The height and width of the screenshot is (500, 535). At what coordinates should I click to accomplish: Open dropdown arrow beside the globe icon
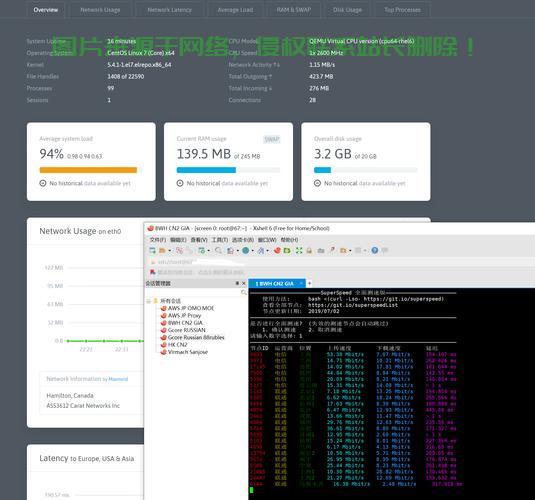[x=252, y=251]
